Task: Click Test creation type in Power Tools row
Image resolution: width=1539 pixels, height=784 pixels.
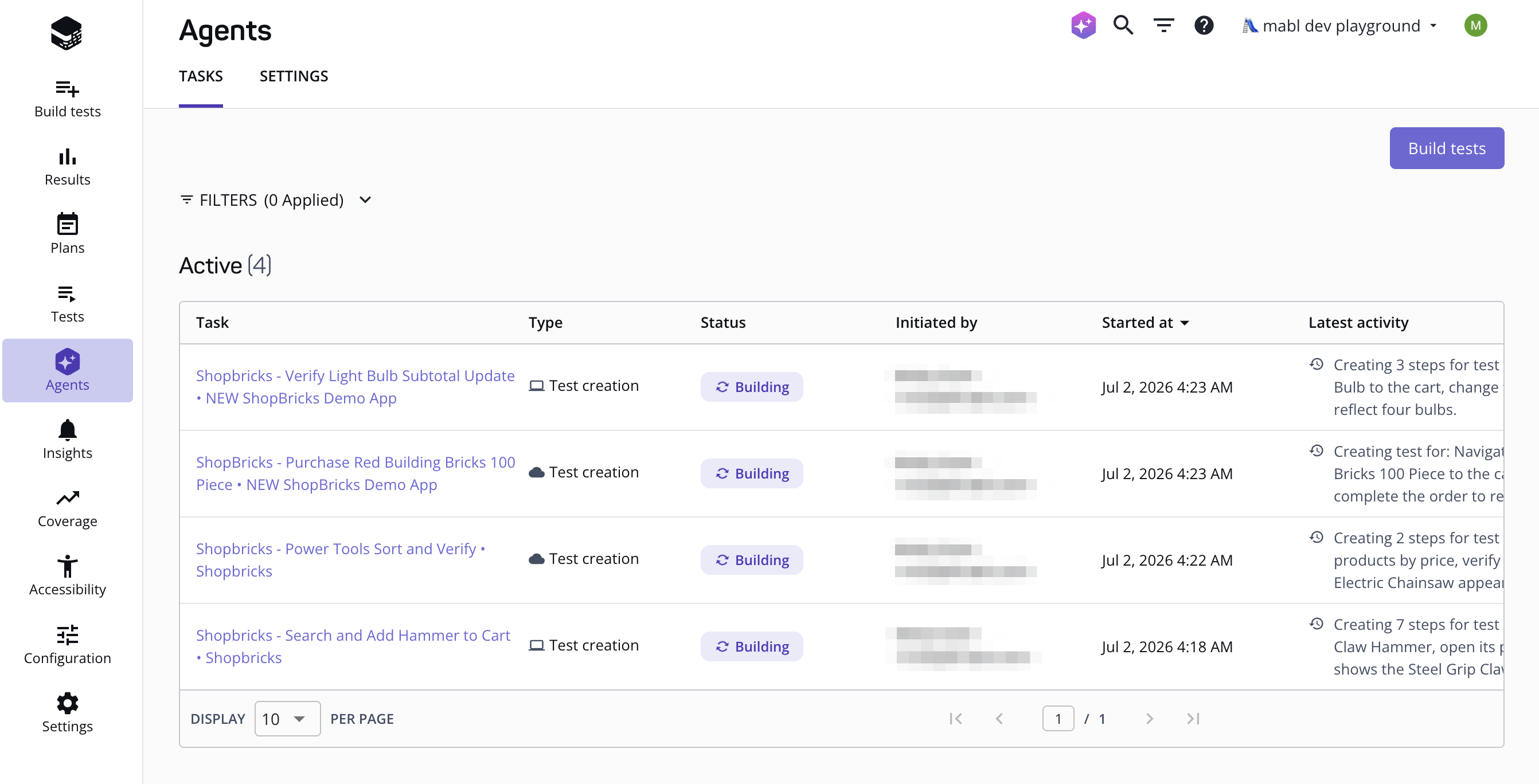Action: 584,559
